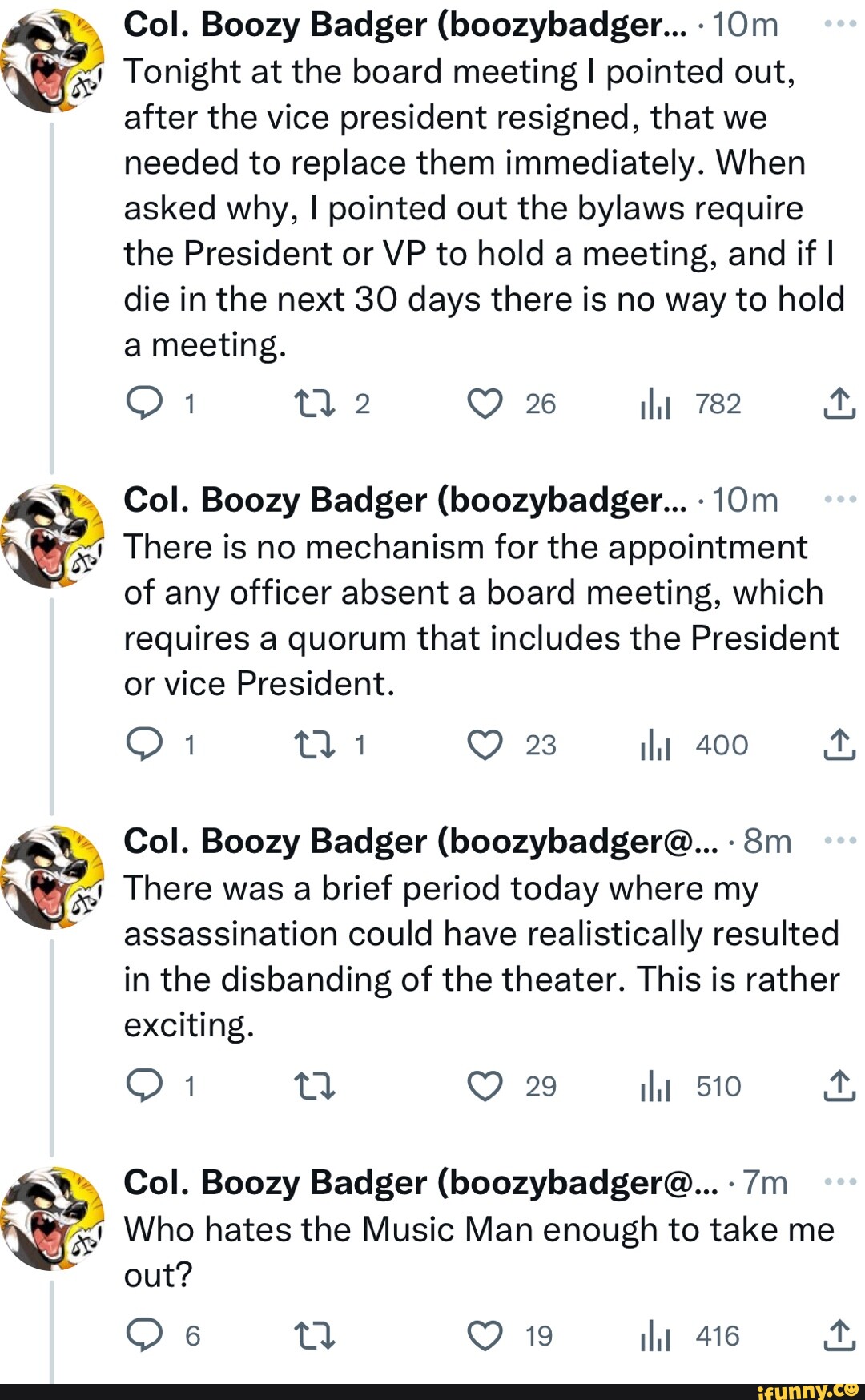The width and height of the screenshot is (865, 1400).
Task: Like the tweet about disbanding the theater
Action: pos(485,1086)
